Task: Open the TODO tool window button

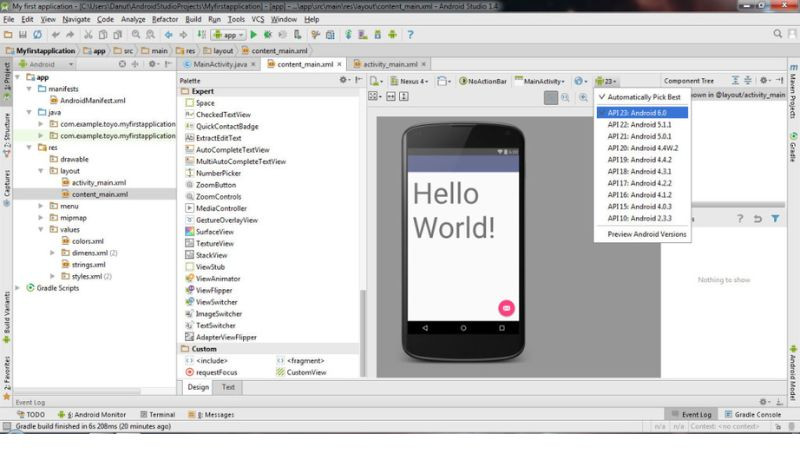Action: pyautogui.click(x=31, y=415)
